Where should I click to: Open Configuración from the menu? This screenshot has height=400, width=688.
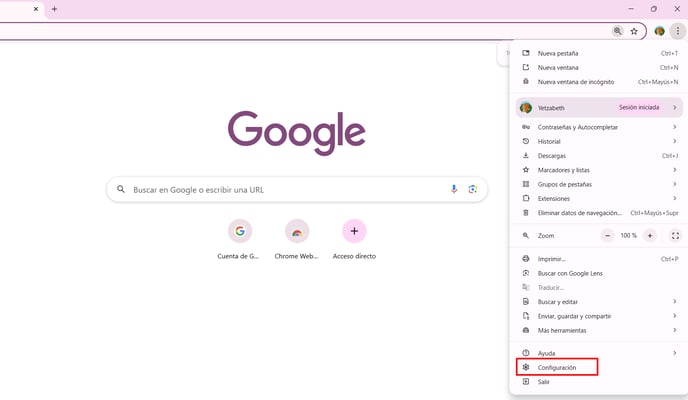click(x=599, y=368)
